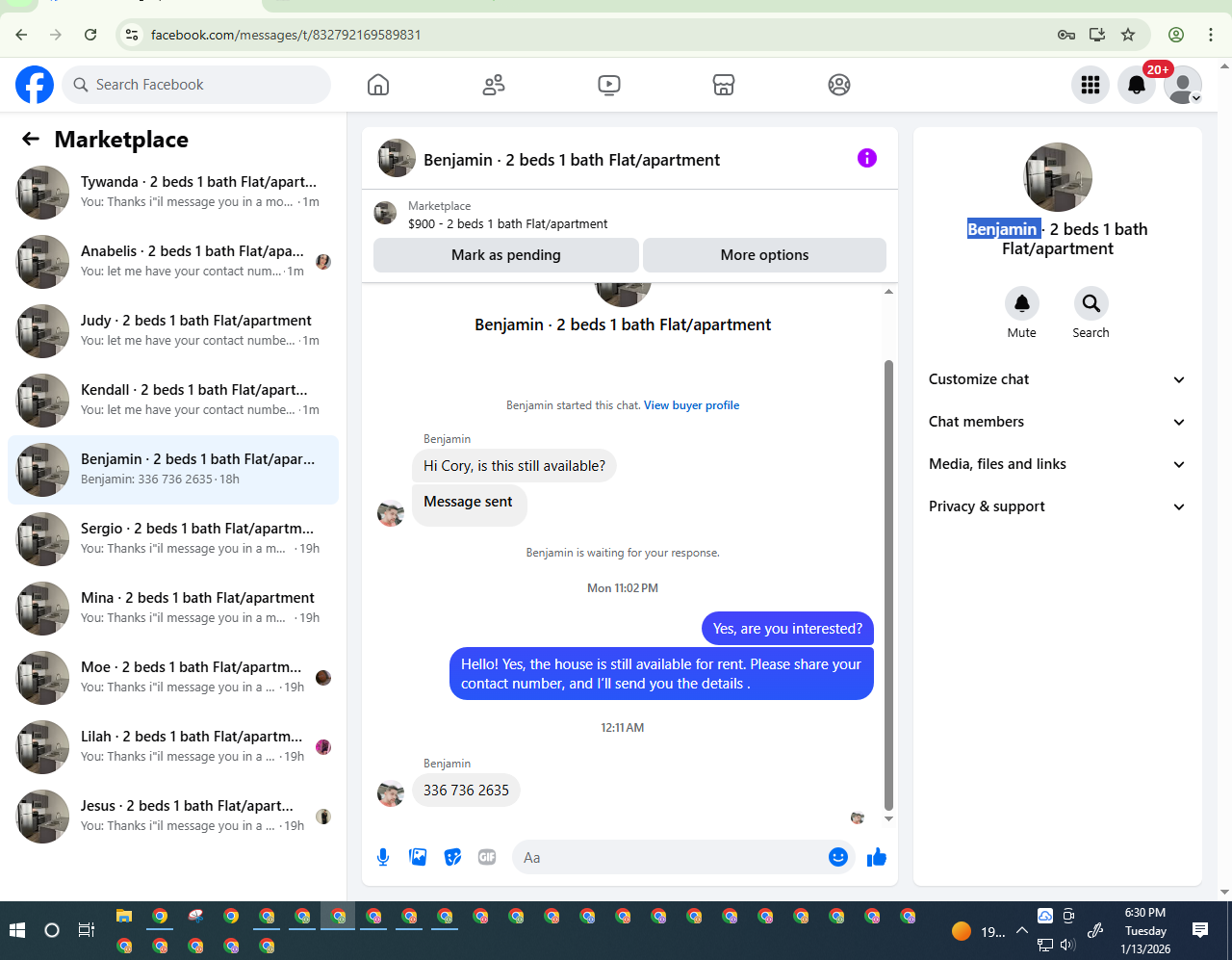The width and height of the screenshot is (1232, 960).
Task: Choose a sticker icon in composer
Action: pos(452,857)
